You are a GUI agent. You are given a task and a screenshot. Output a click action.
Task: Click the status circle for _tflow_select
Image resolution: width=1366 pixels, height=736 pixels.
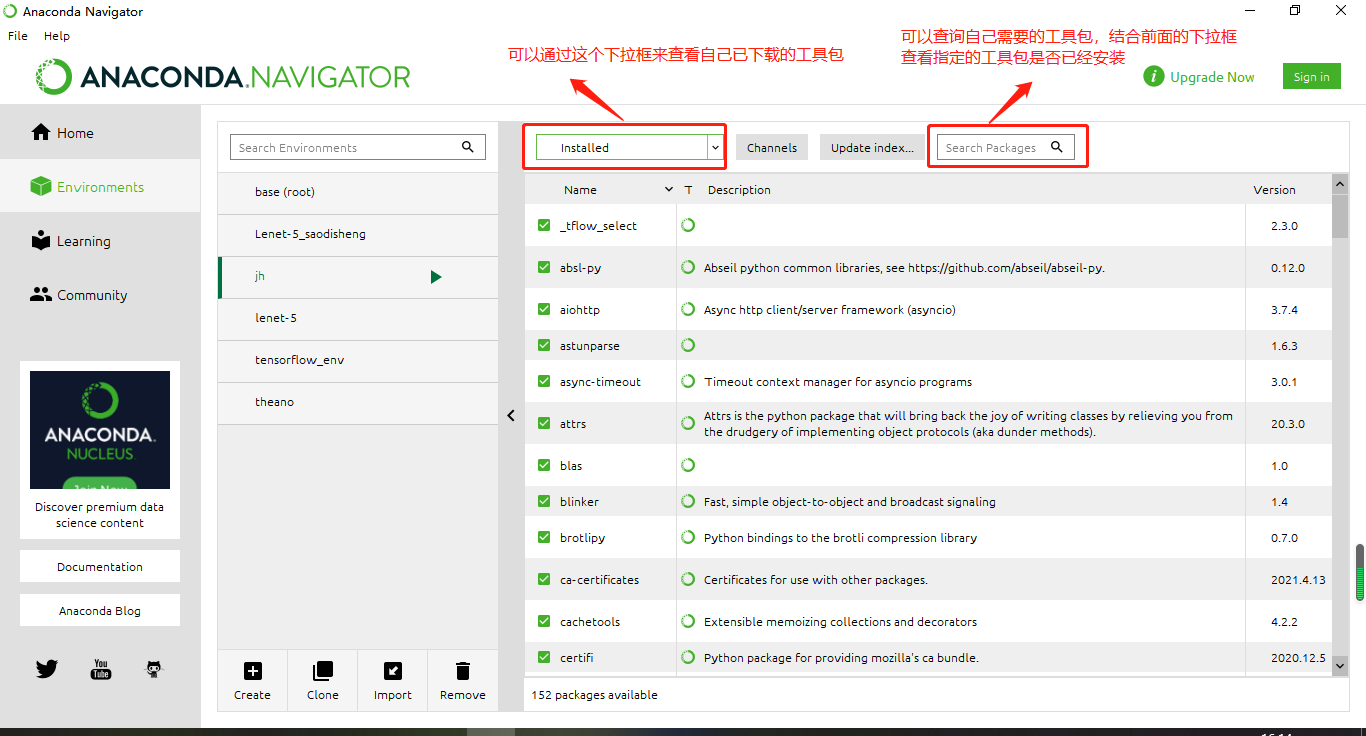(688, 225)
